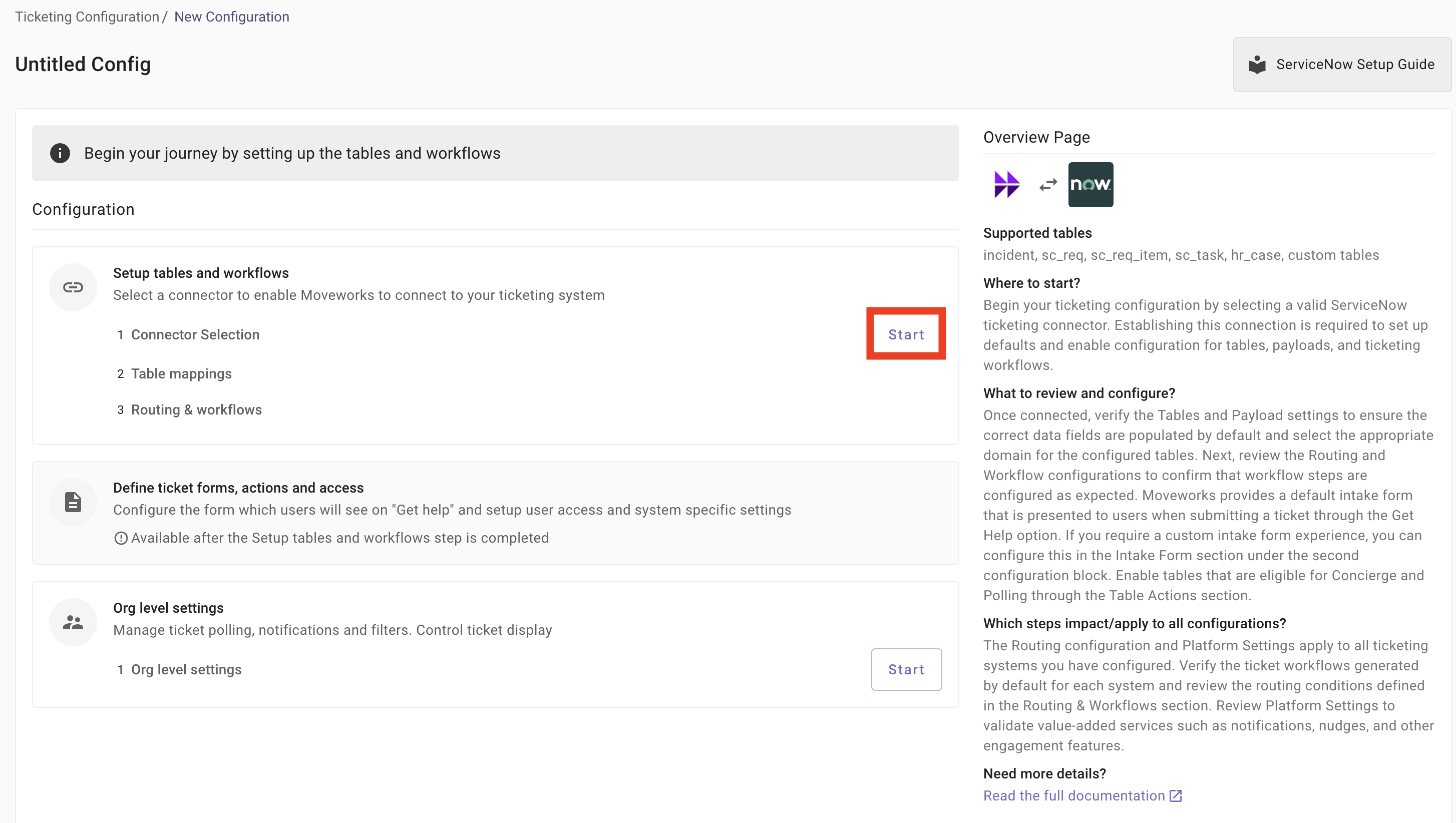Image resolution: width=1456 pixels, height=823 pixels.
Task: Click the warning icon beside 'Available after'
Action: pos(120,538)
